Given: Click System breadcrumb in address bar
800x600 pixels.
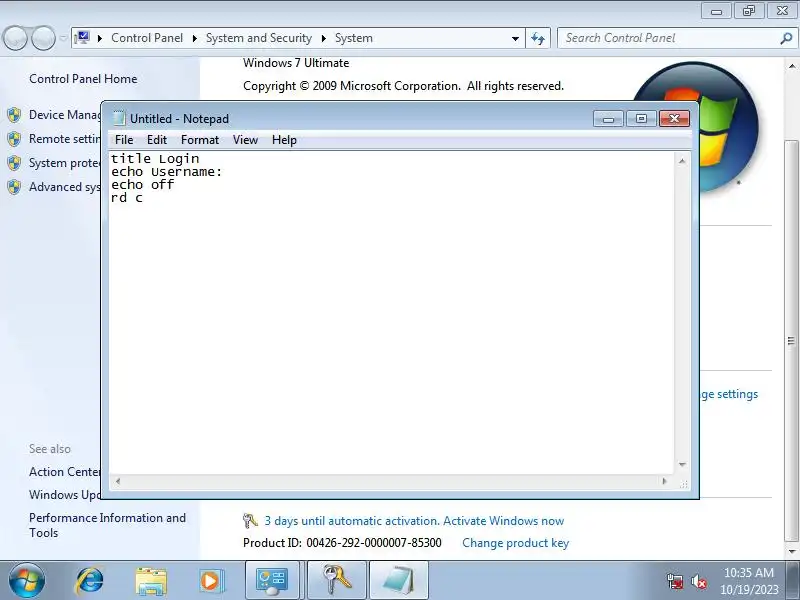Looking at the screenshot, I should [354, 38].
